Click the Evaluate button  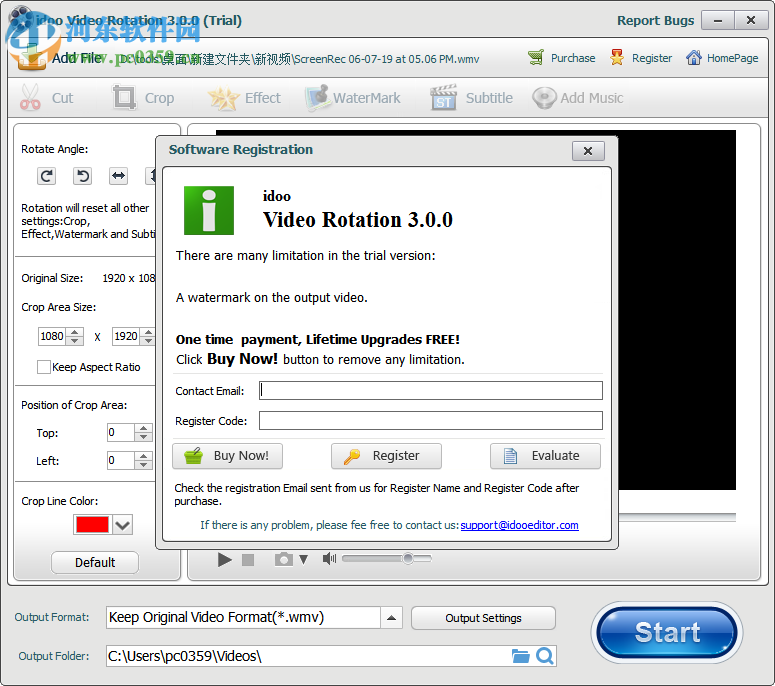pos(545,456)
